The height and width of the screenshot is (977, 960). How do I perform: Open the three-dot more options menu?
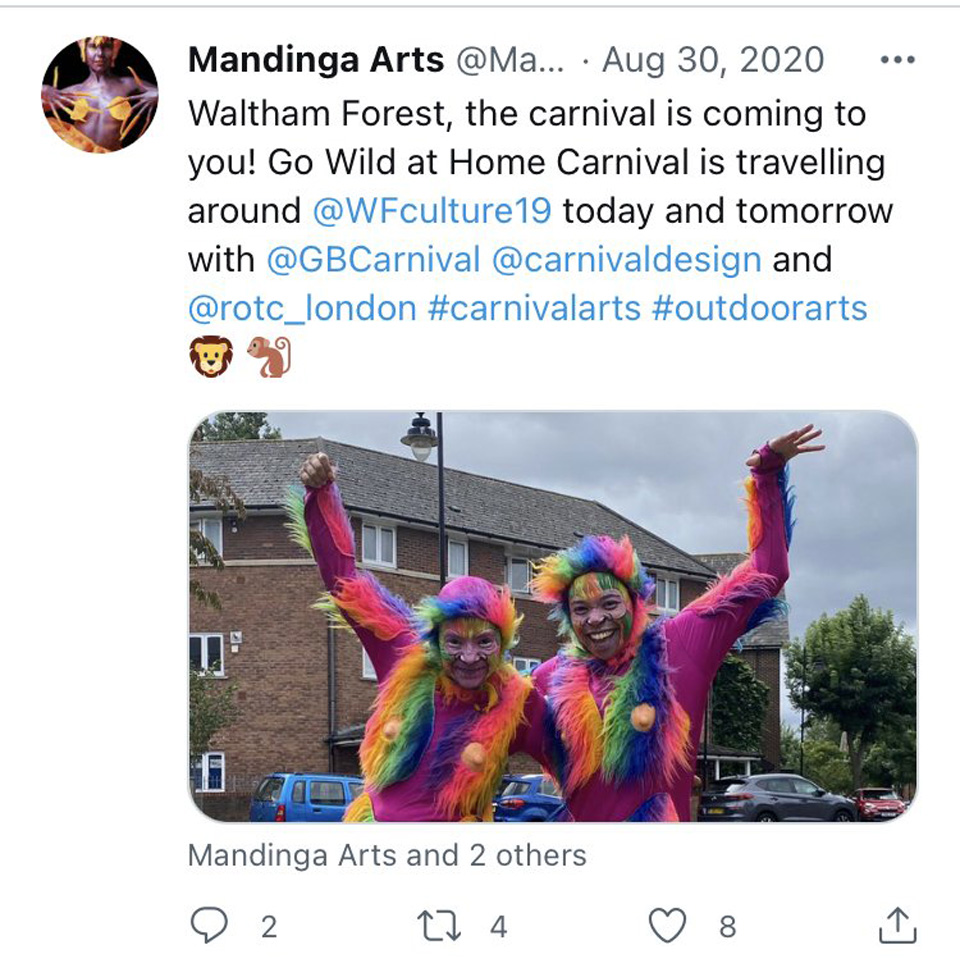pyautogui.click(x=898, y=60)
